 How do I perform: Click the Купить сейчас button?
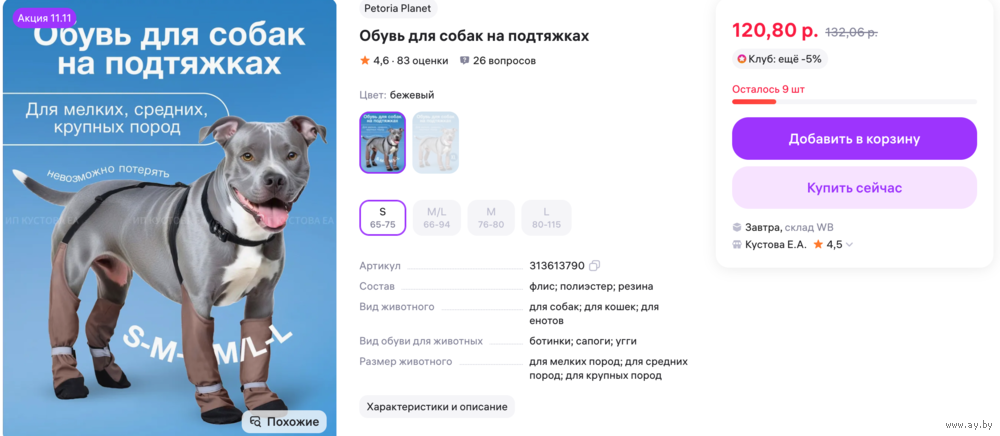[854, 188]
